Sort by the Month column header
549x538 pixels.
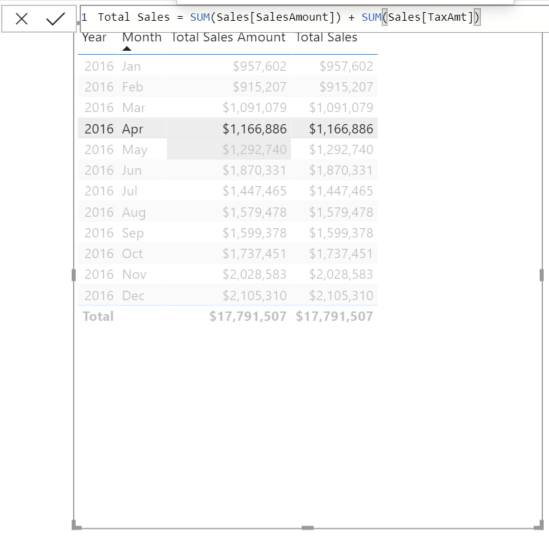pyautogui.click(x=142, y=37)
